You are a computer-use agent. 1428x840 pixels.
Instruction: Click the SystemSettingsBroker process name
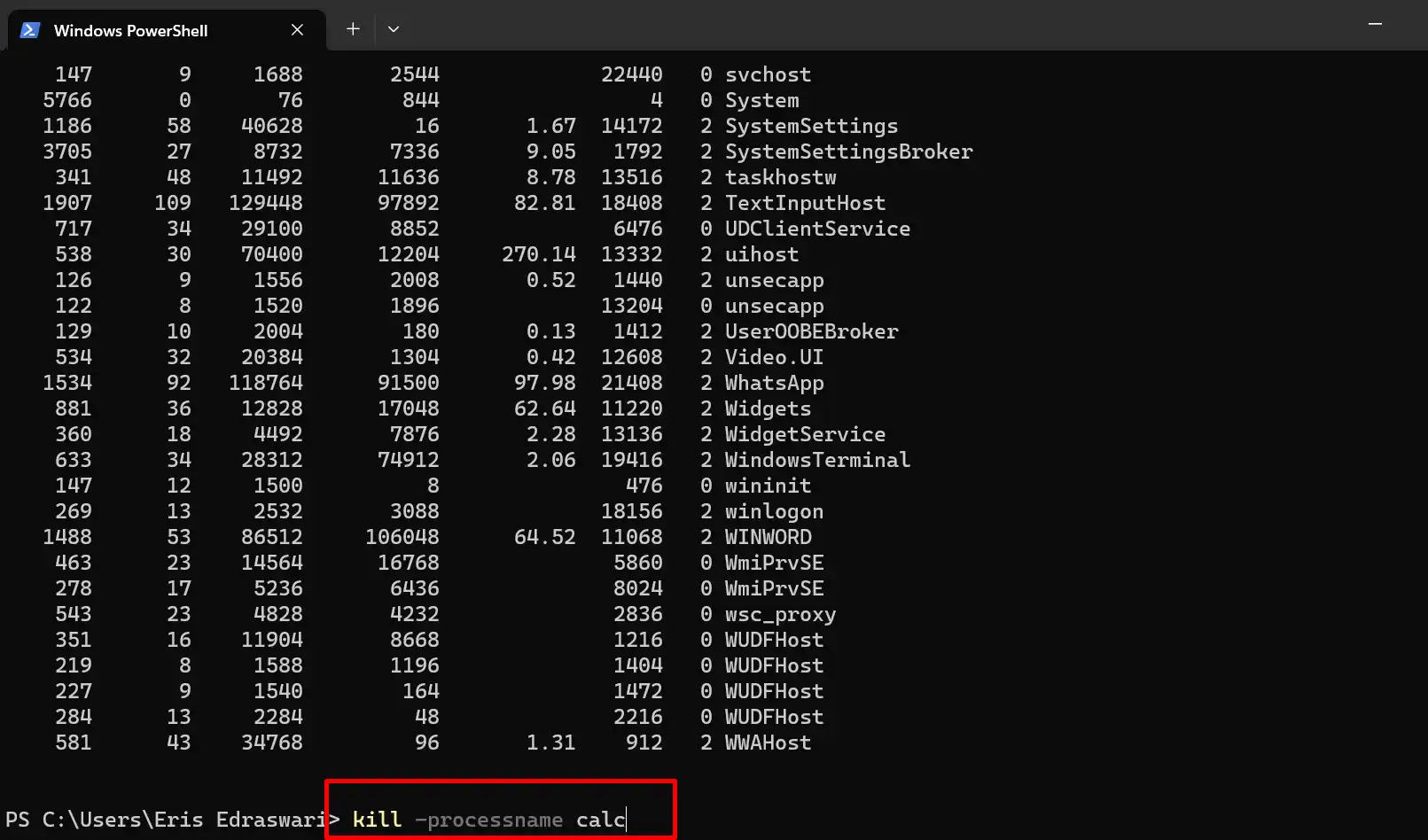[x=848, y=152]
